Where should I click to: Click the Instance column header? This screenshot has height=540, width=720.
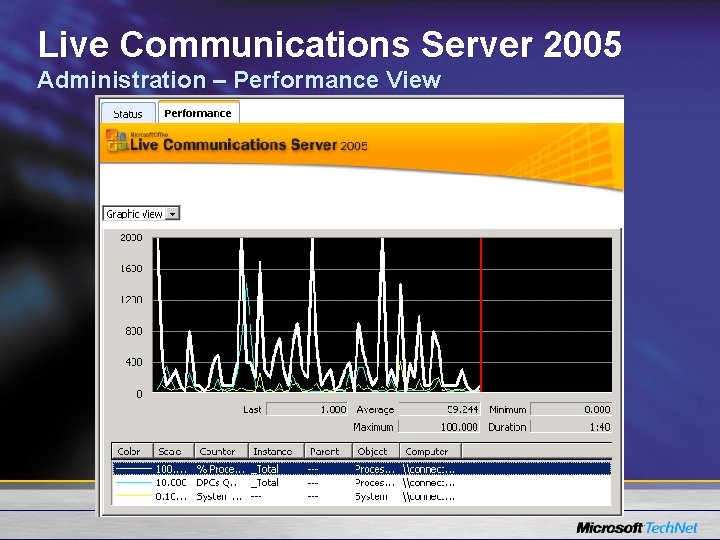click(276, 451)
